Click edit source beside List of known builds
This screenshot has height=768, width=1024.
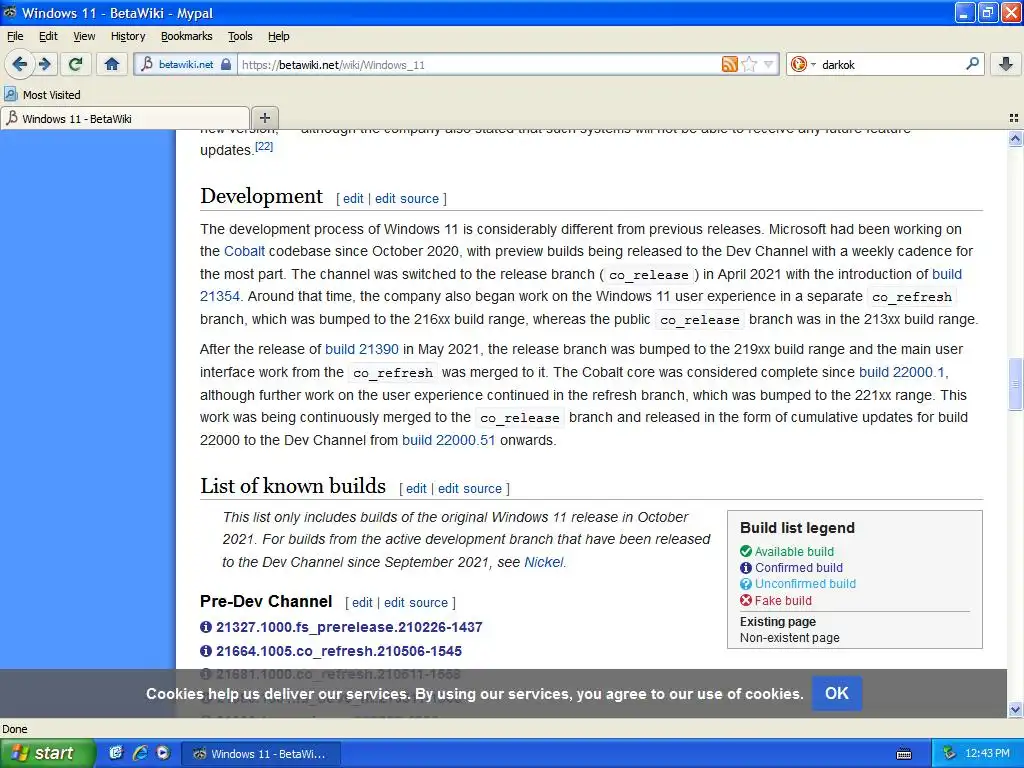point(470,488)
